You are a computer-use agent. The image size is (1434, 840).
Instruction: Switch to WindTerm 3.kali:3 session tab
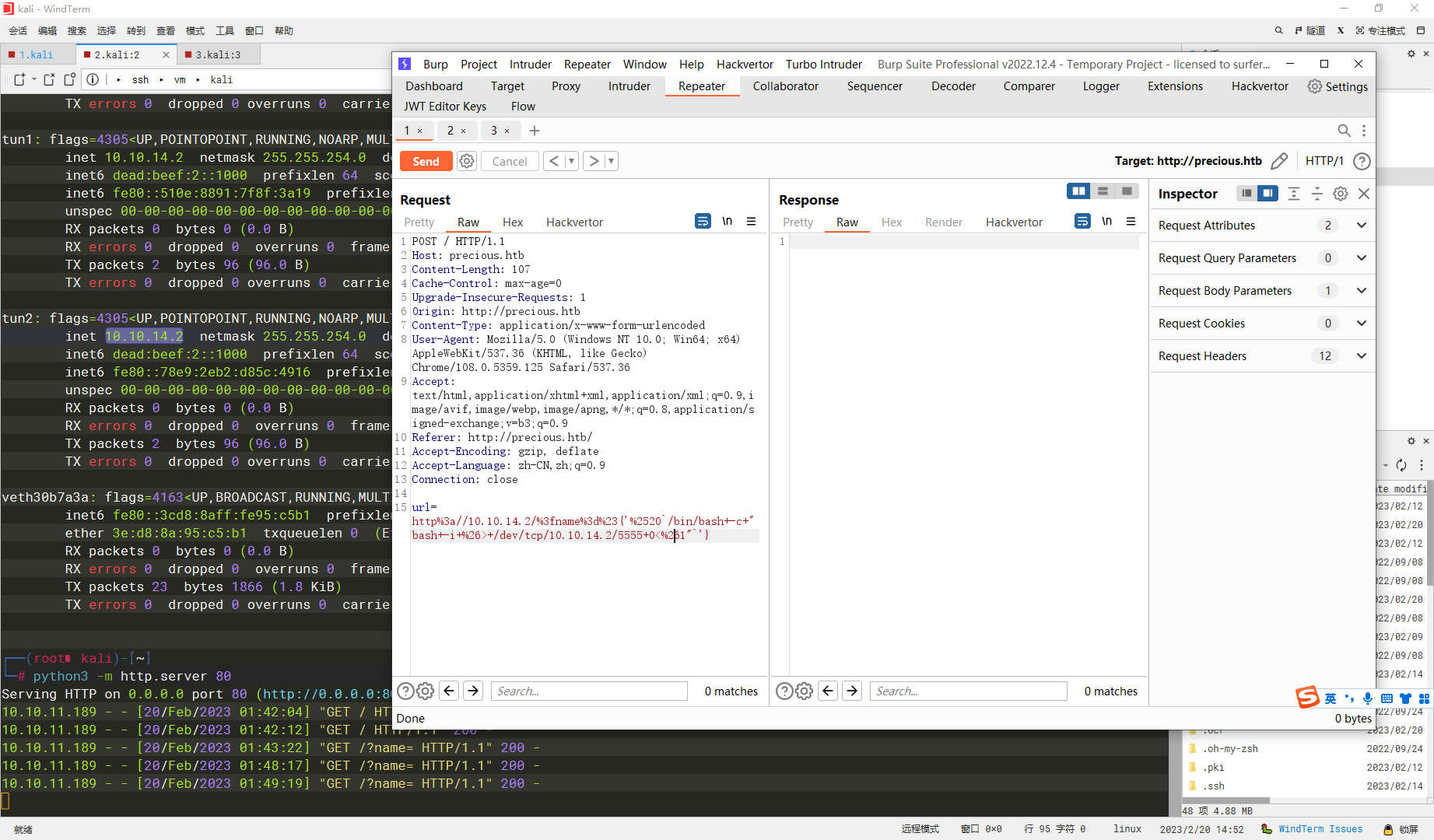click(218, 54)
